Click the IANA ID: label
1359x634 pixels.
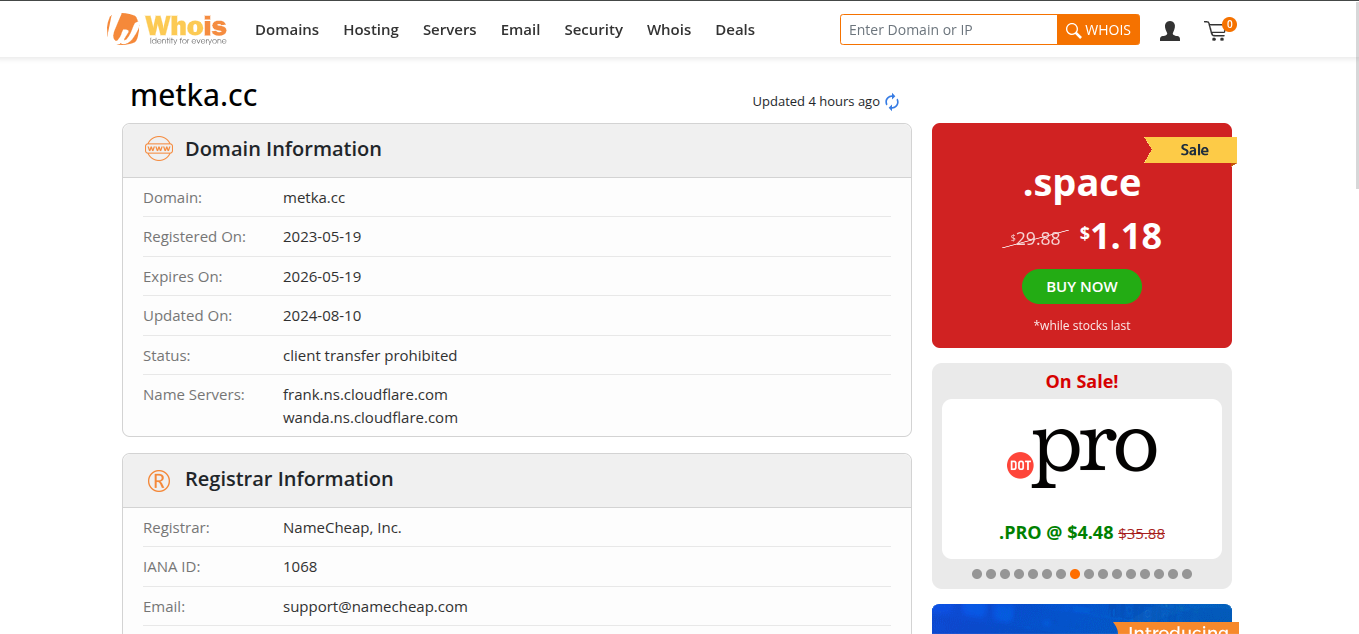(172, 567)
